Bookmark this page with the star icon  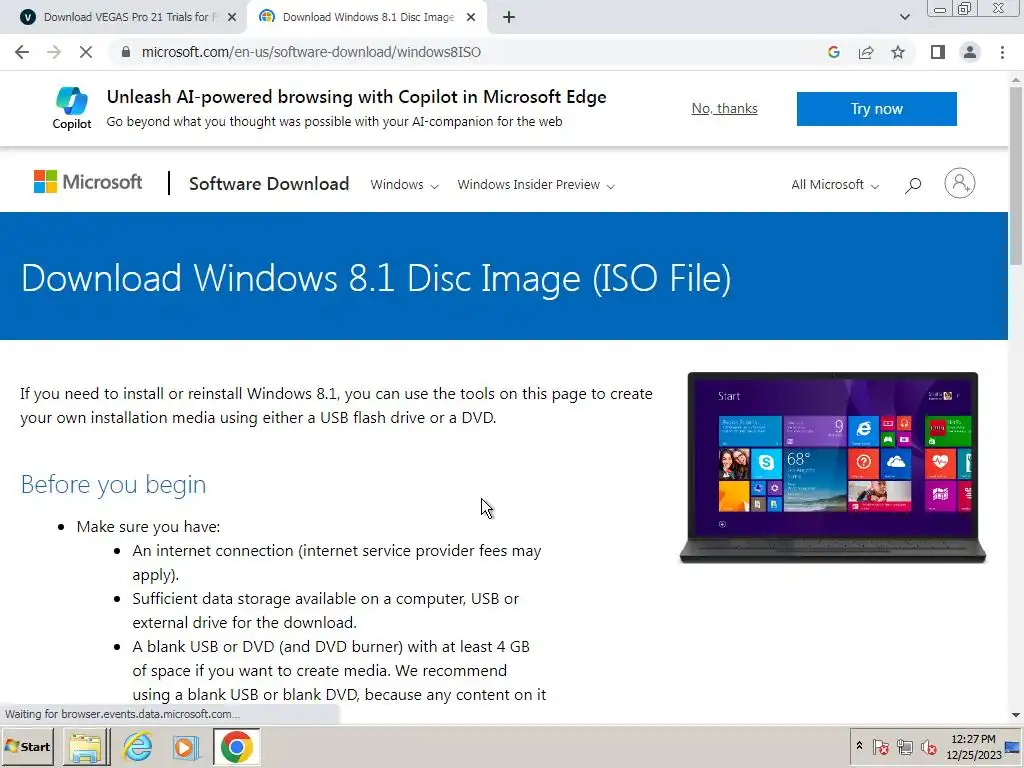898,52
